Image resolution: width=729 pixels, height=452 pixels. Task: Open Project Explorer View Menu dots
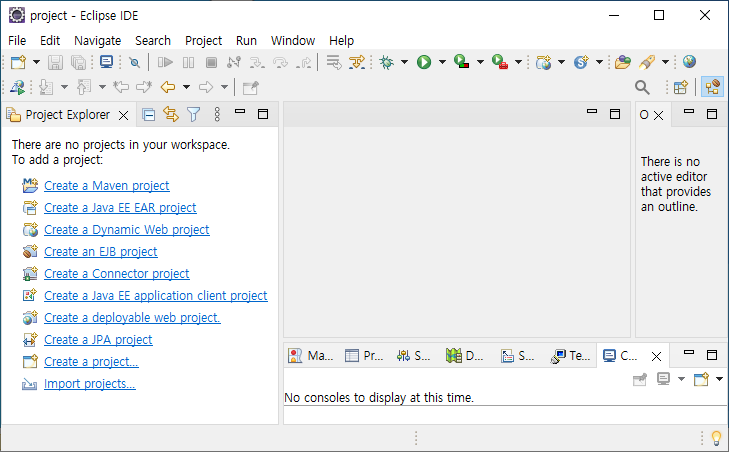click(x=217, y=114)
